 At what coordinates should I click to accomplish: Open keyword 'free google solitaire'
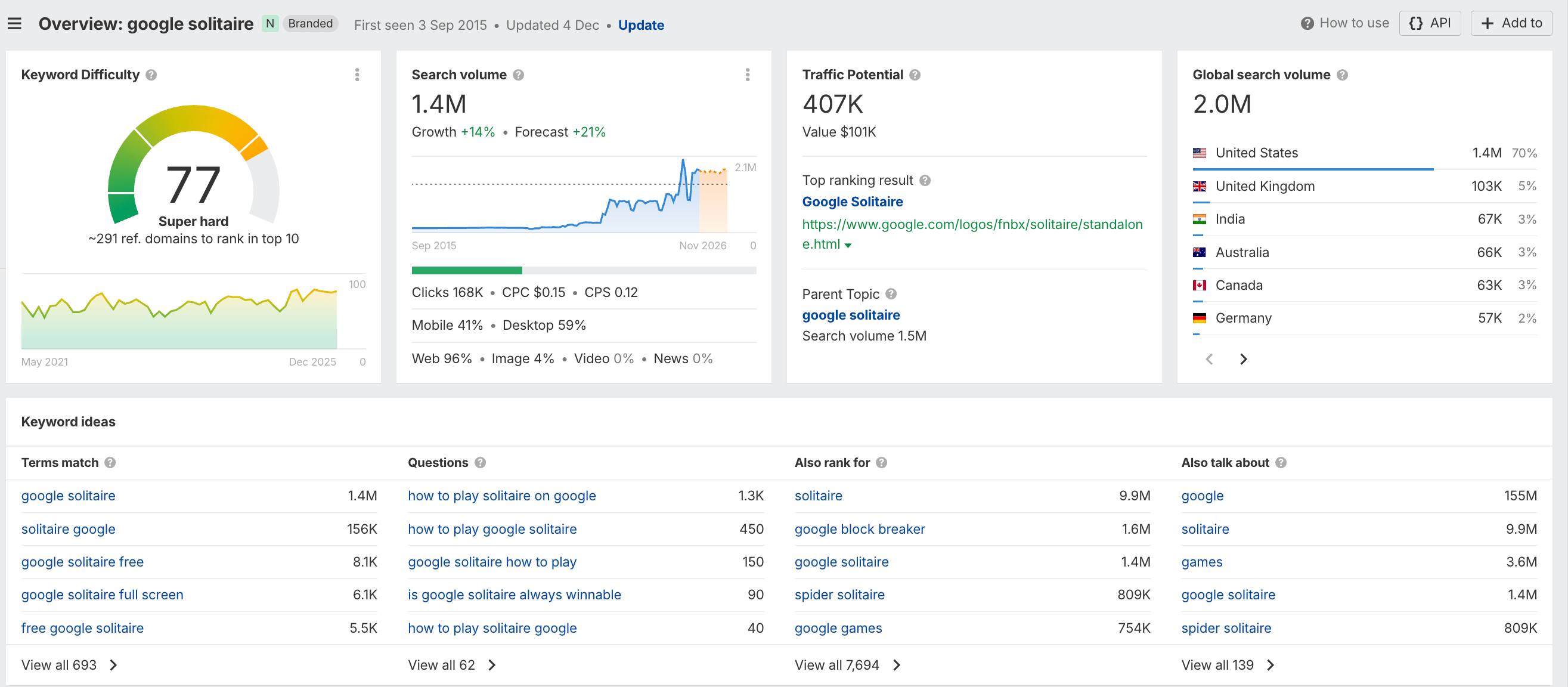(82, 628)
